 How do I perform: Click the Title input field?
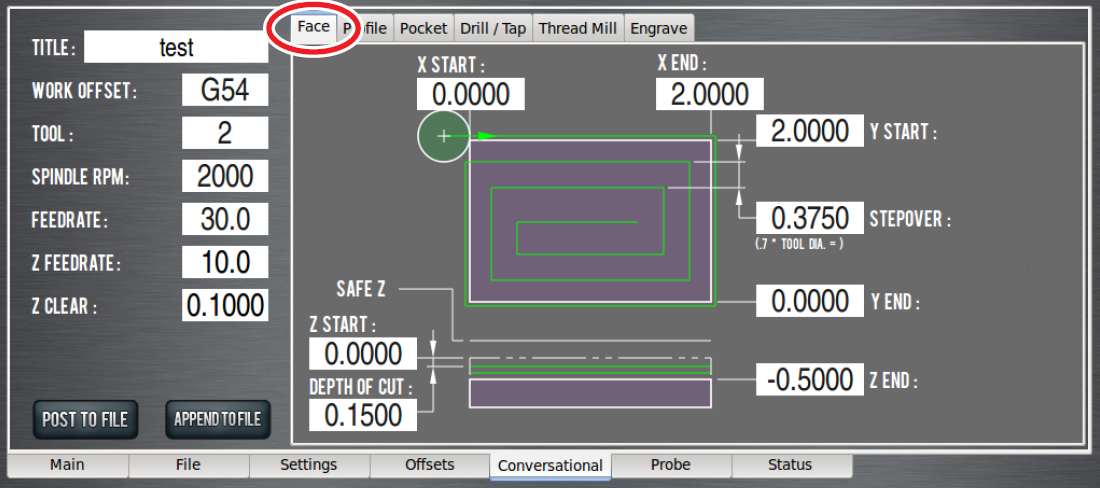(x=176, y=47)
